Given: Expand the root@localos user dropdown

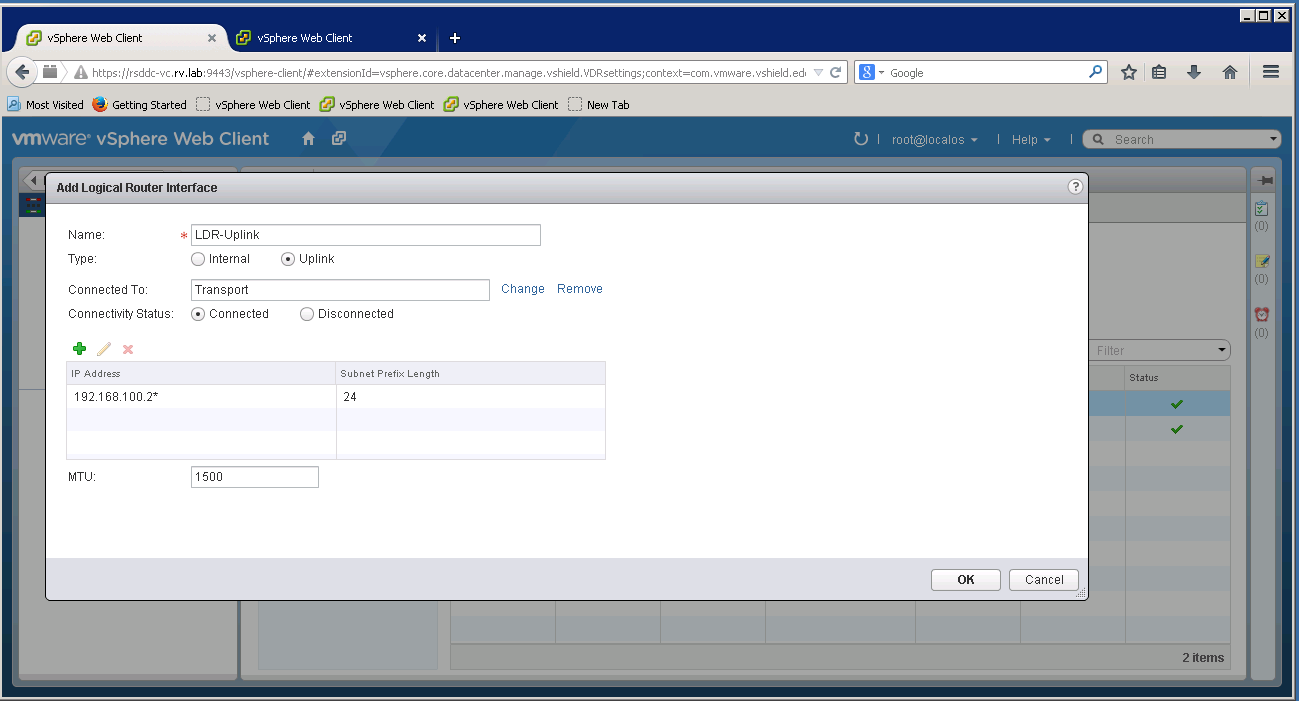Looking at the screenshot, I should pos(934,140).
